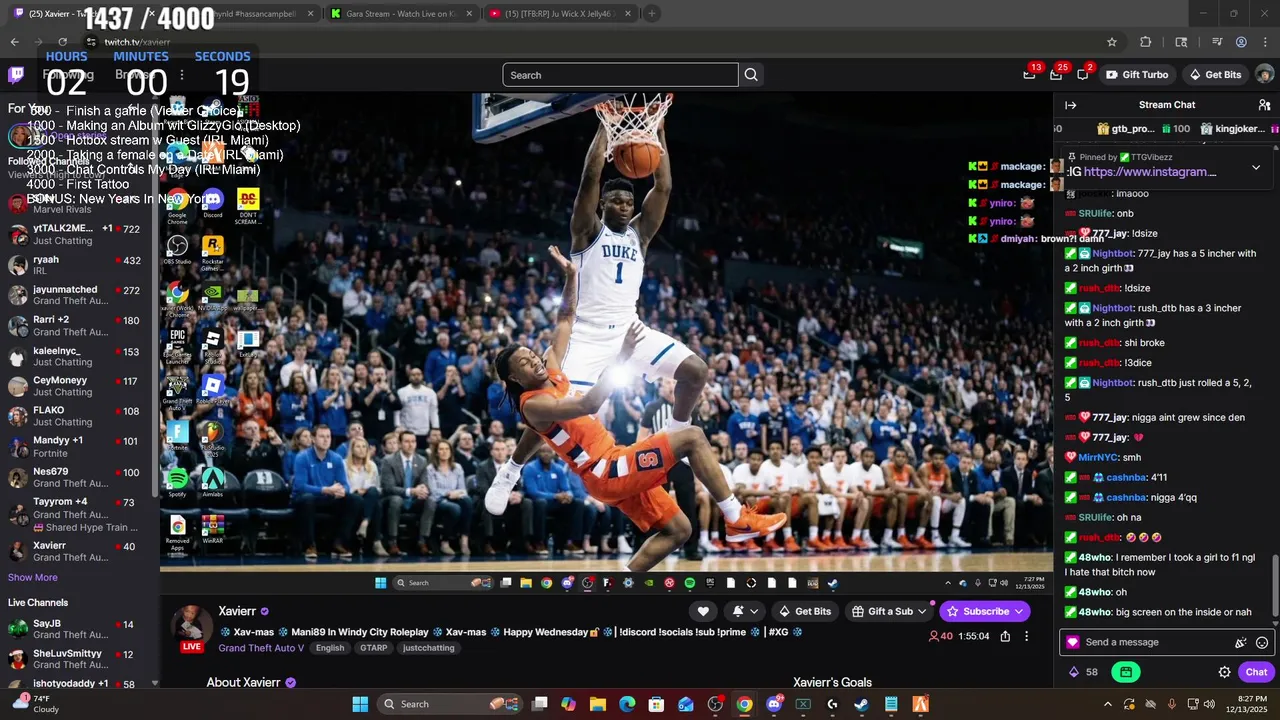Open FLAKO channel in sidebar
1280x720 pixels.
(75, 416)
